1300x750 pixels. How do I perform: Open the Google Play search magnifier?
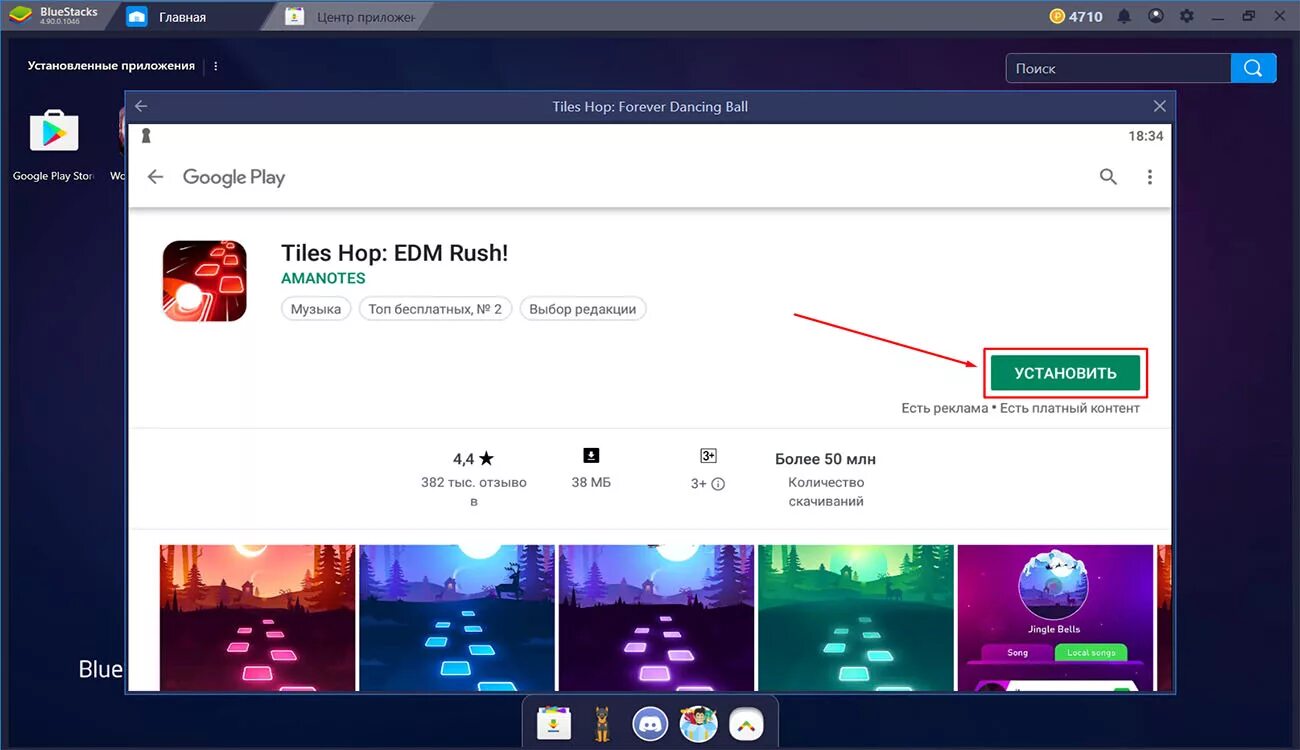click(1108, 177)
